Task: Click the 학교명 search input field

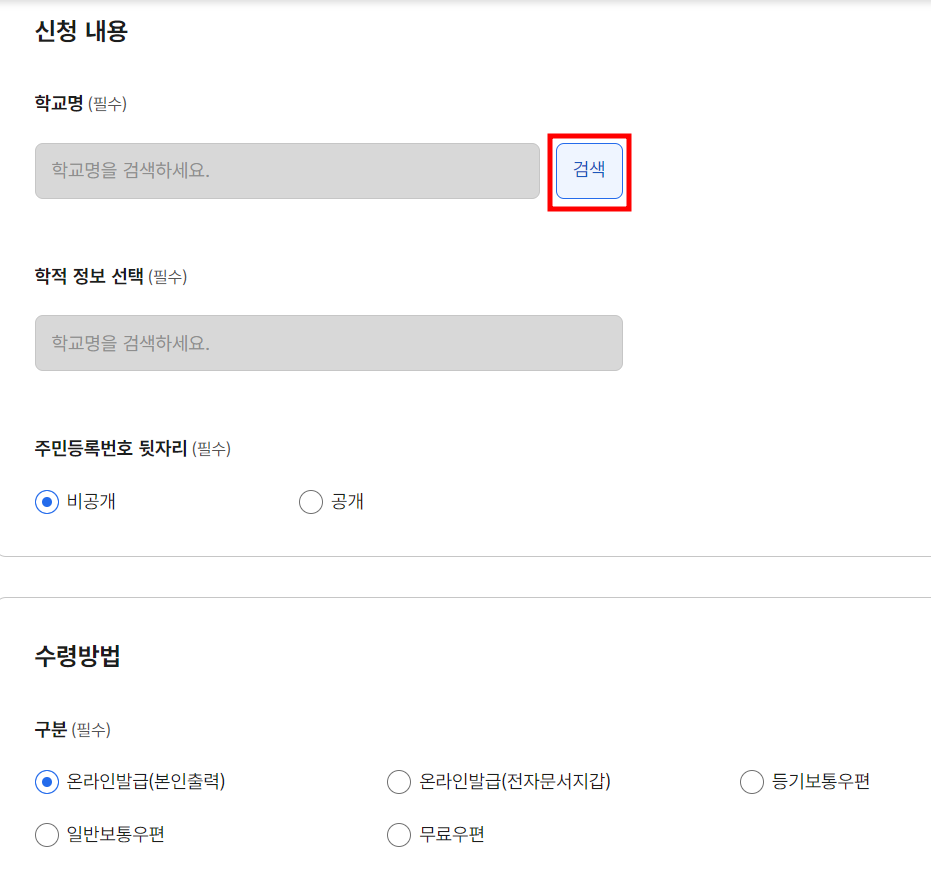Action: click(287, 171)
